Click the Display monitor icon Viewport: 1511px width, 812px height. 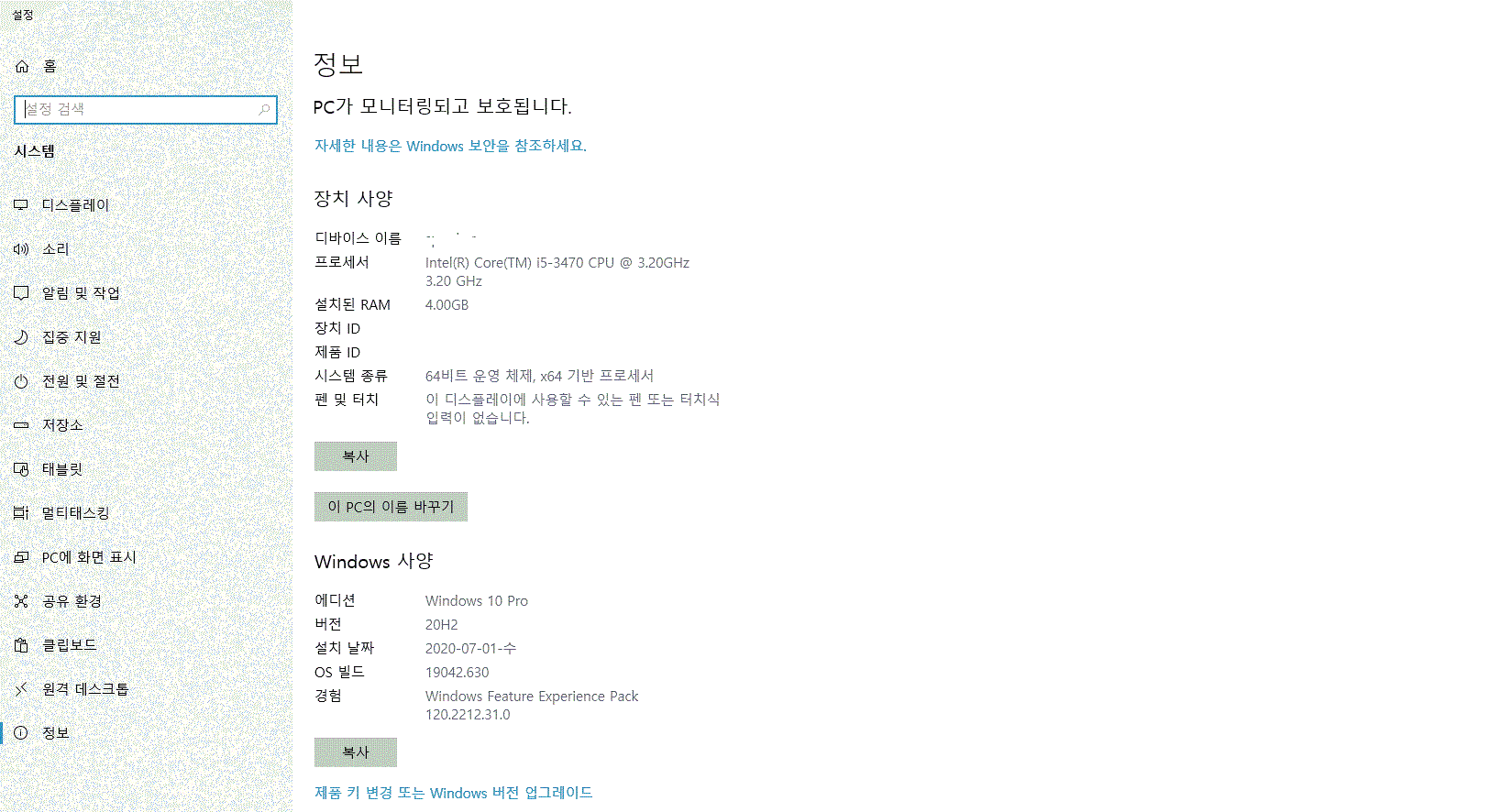21,205
